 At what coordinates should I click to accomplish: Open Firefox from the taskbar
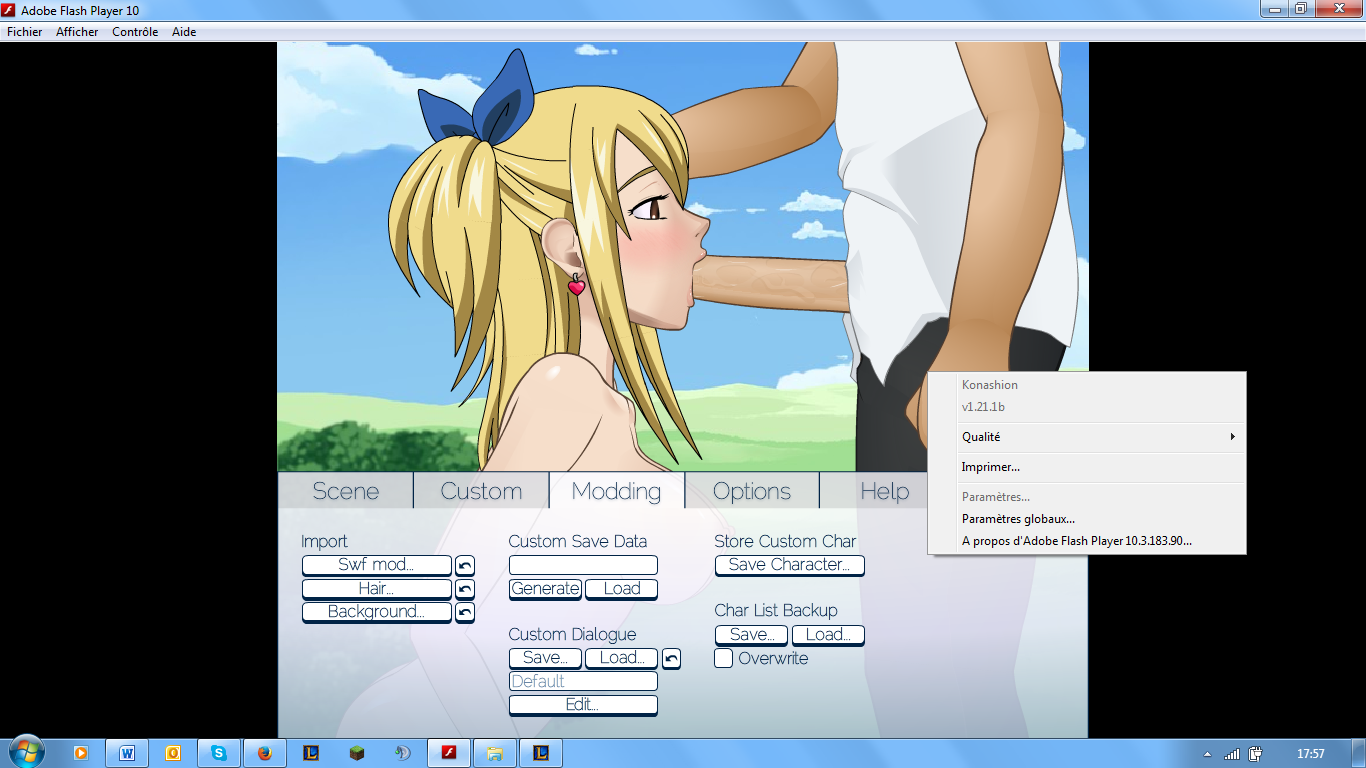pos(265,753)
